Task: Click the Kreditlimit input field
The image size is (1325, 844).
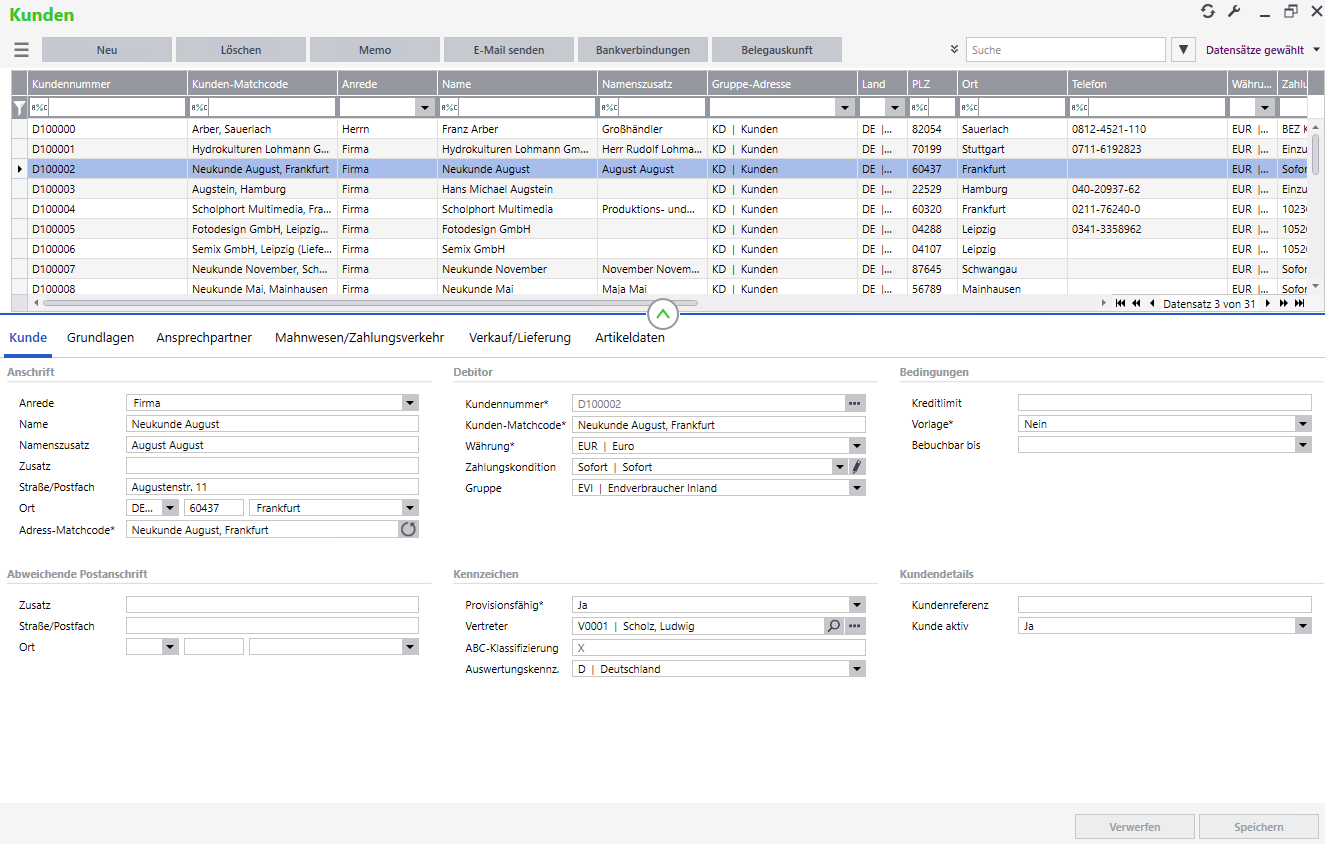Action: (1164, 403)
